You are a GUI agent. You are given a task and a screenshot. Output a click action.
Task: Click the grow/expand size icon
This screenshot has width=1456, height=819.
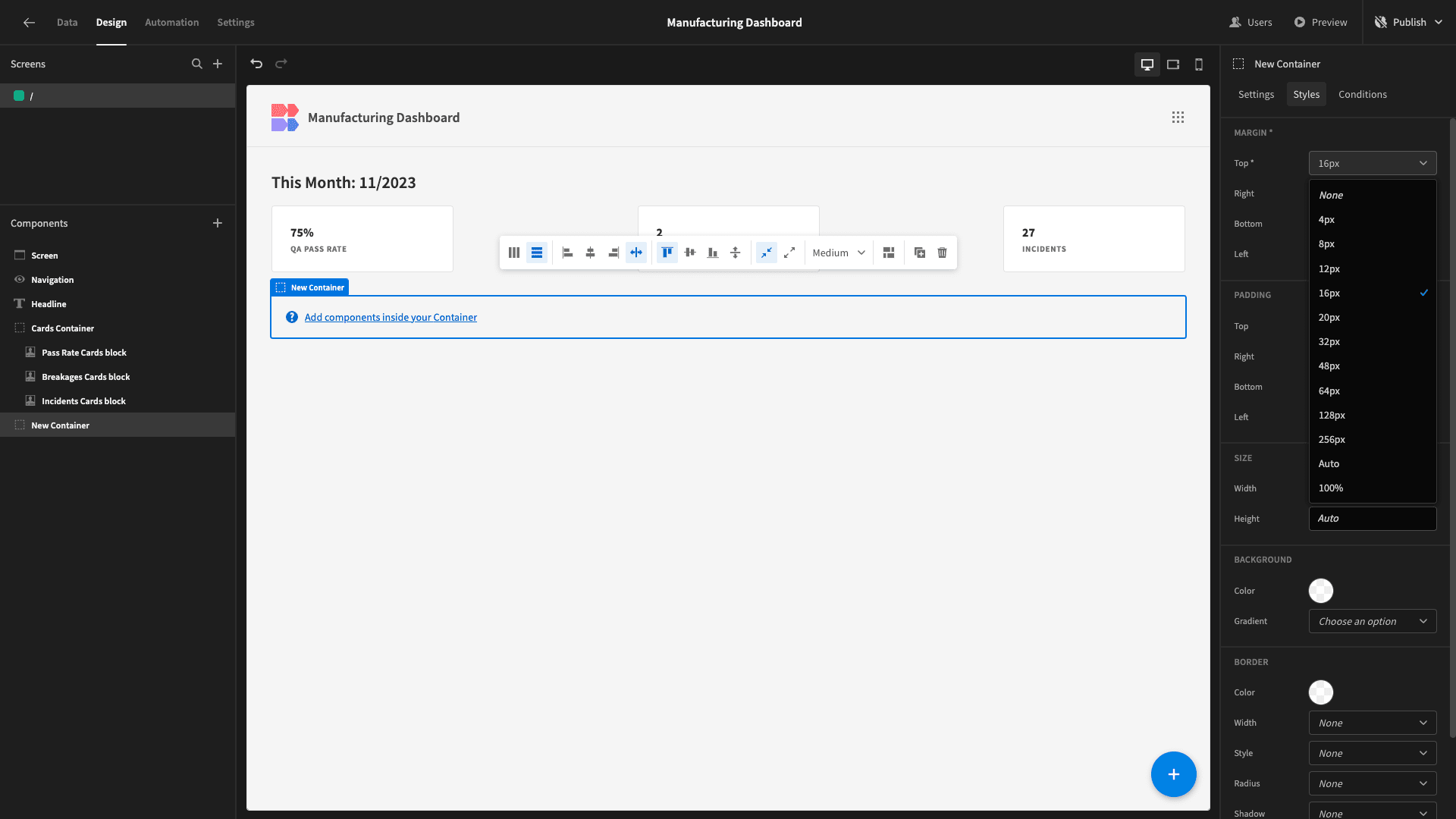coord(789,253)
